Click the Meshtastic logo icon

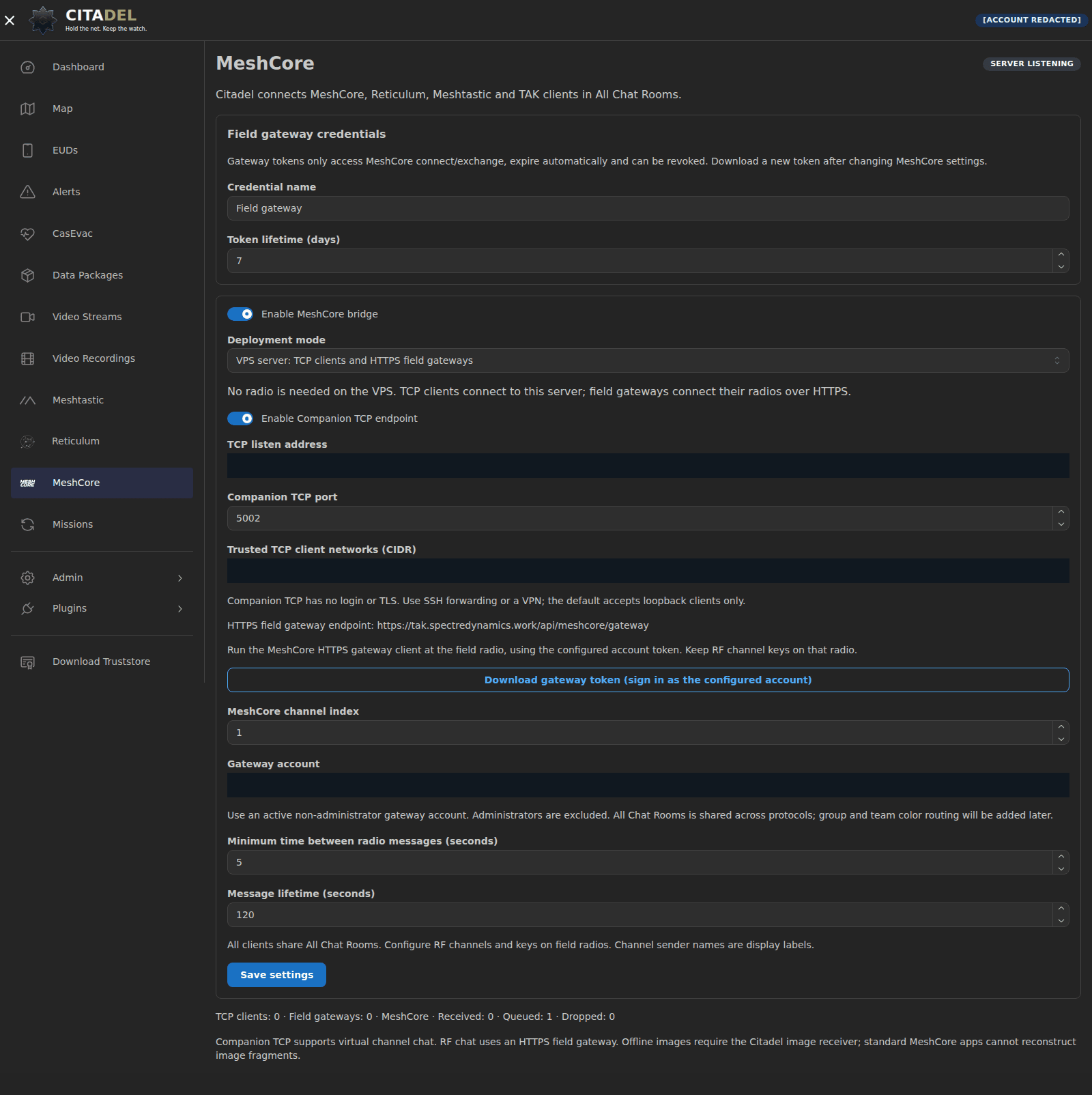click(x=27, y=400)
